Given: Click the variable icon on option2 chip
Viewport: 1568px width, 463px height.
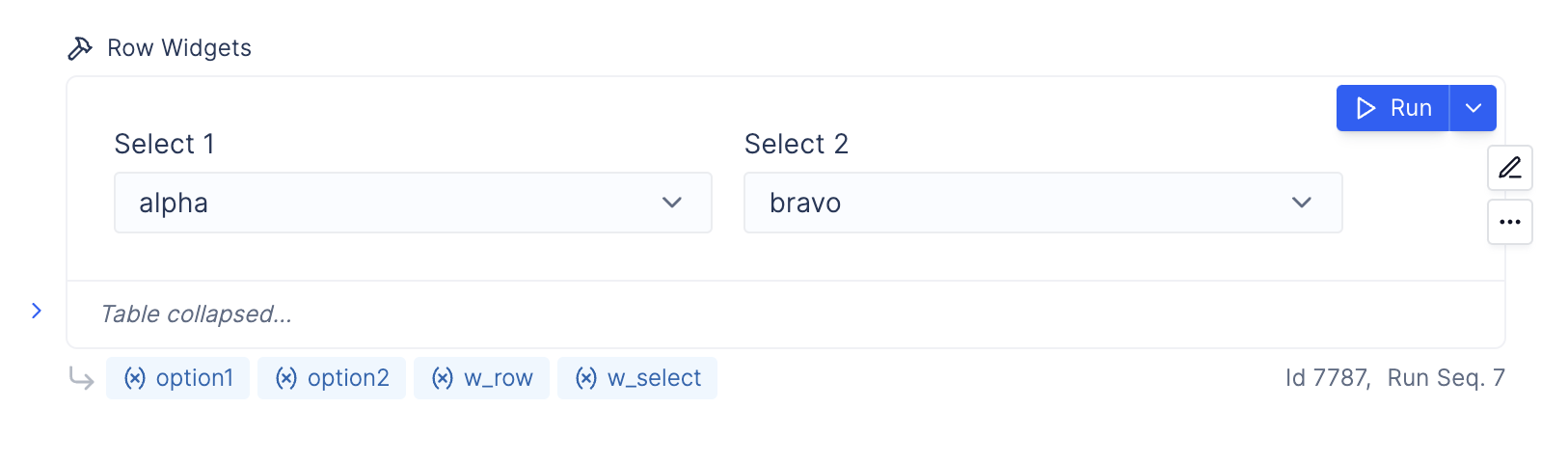Looking at the screenshot, I should (x=286, y=378).
